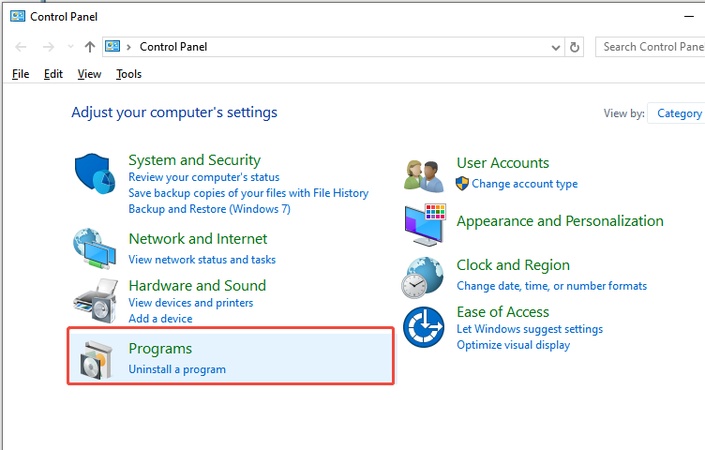Click the Control Panel icon in address bar
705x450 pixels.
pos(112,46)
